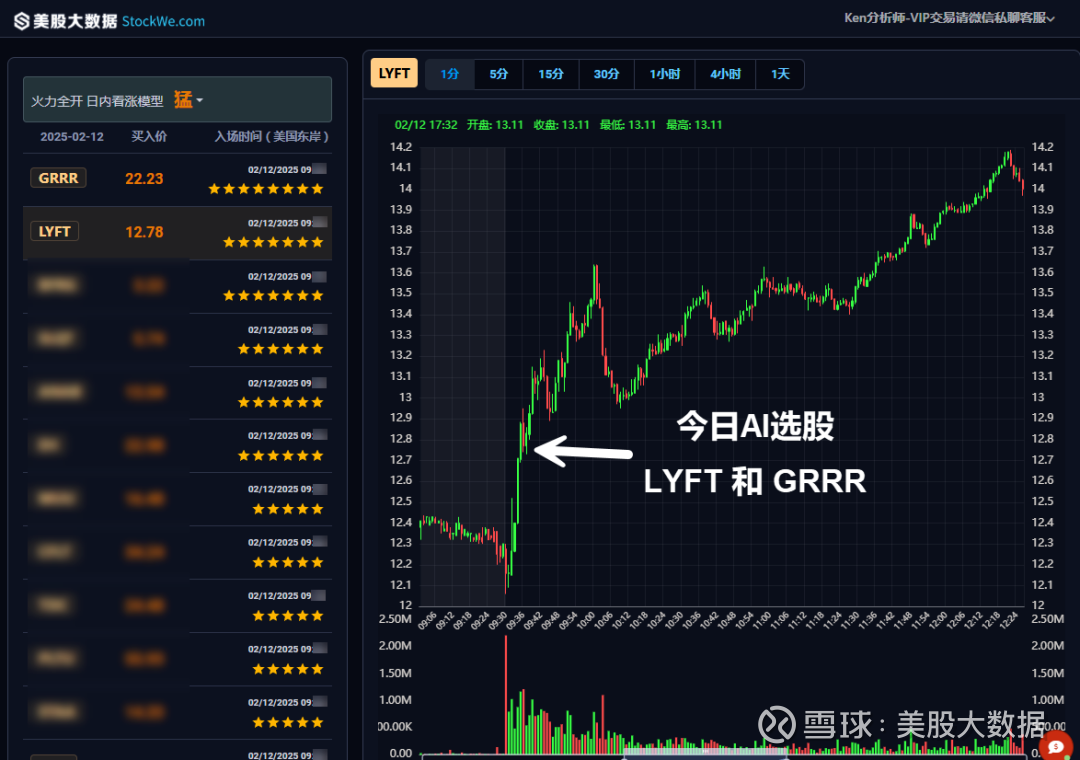This screenshot has width=1080, height=760.
Task: Click the LYFT row star rating
Action: pyautogui.click(x=273, y=242)
